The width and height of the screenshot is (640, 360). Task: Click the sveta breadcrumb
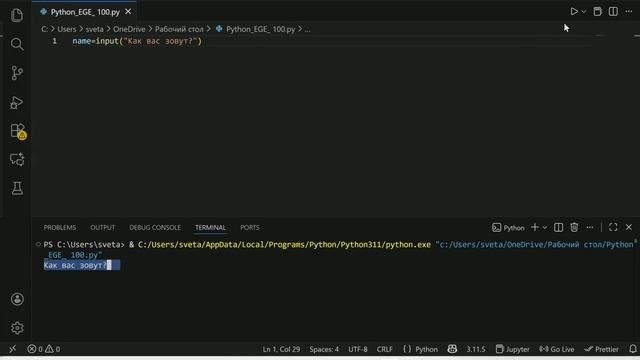click(94, 29)
